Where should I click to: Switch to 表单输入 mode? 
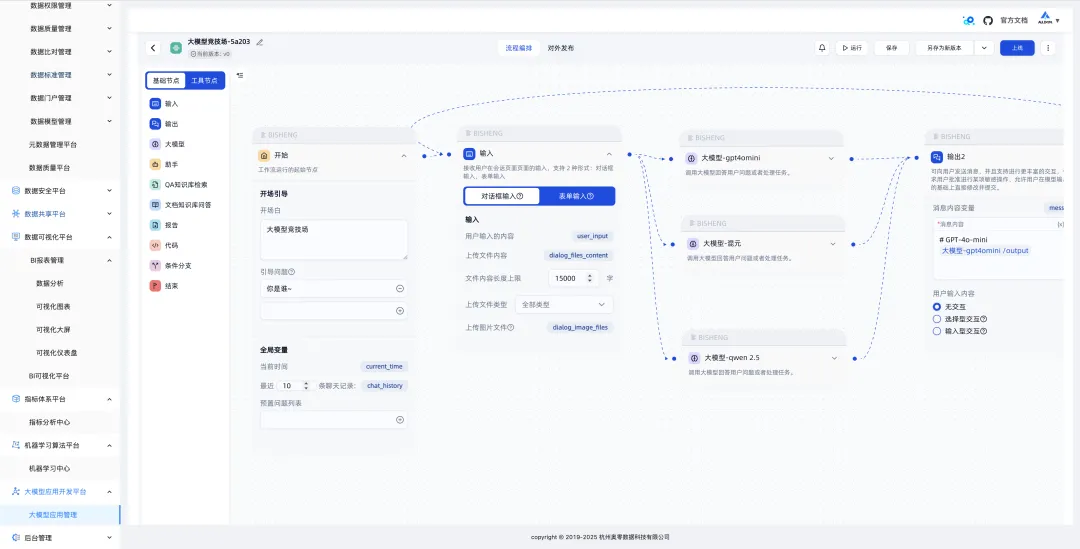577,196
